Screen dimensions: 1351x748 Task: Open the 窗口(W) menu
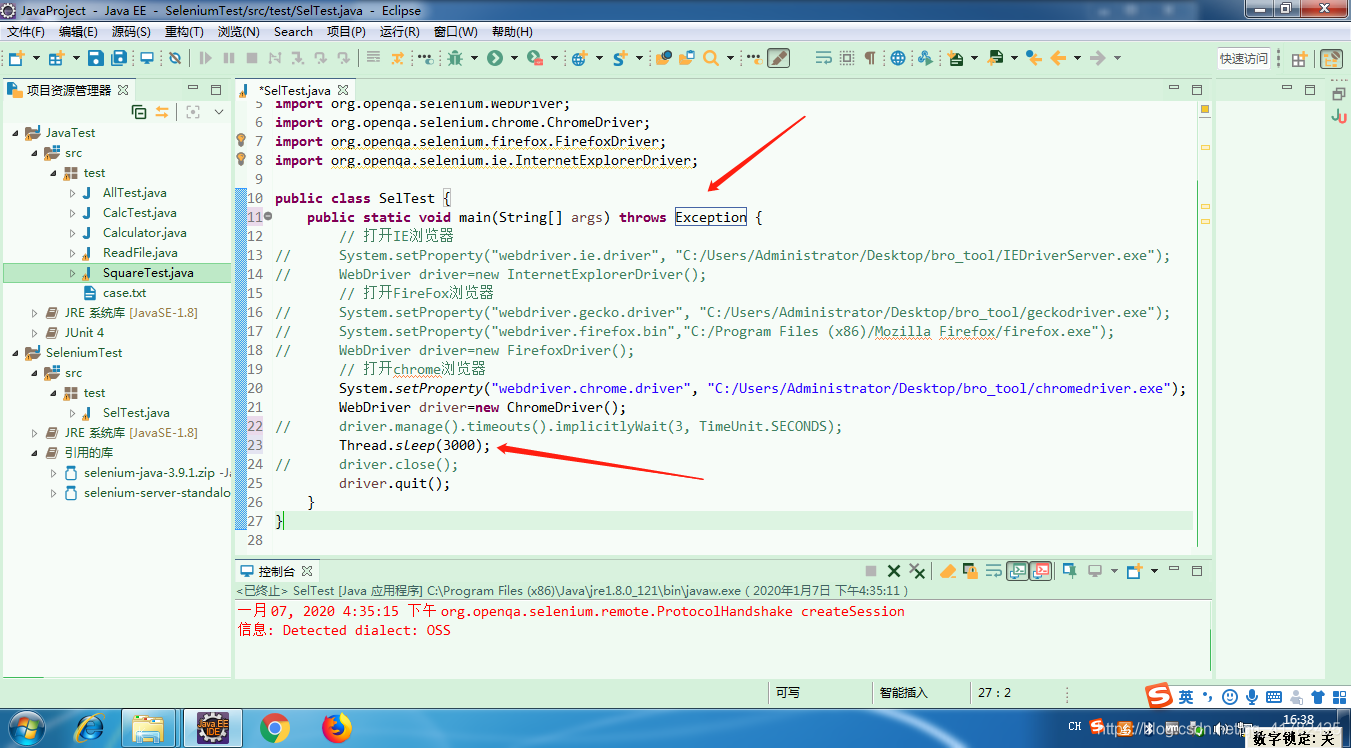pos(455,32)
